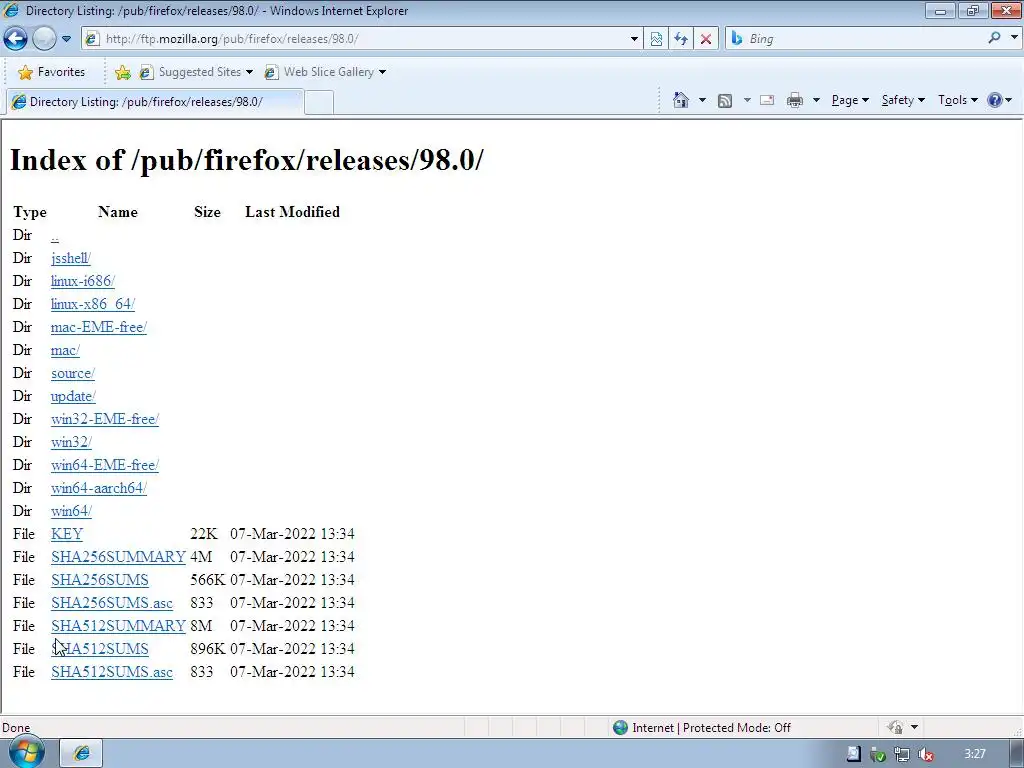Click the magnifier search icon
This screenshot has width=1024, height=768.
click(x=994, y=38)
